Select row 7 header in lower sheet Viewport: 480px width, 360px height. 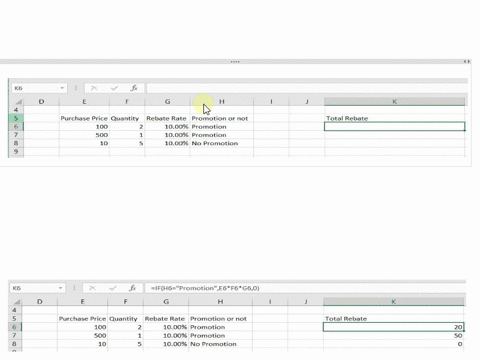14,335
